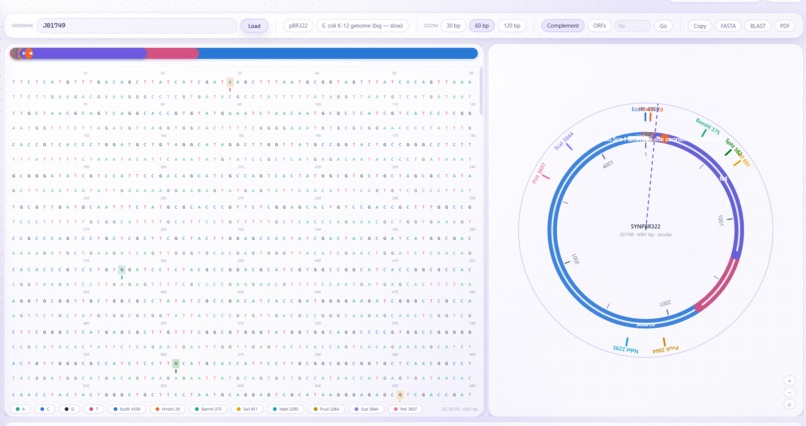Click the Load button
The image size is (806, 426).
point(254,26)
